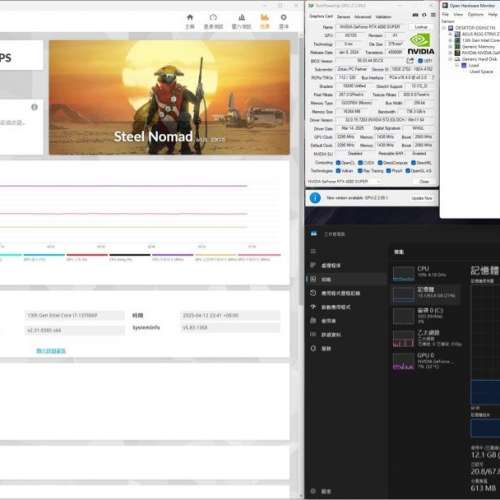
Task: Open the Details list icon in Task Manager
Action: (x=313, y=334)
